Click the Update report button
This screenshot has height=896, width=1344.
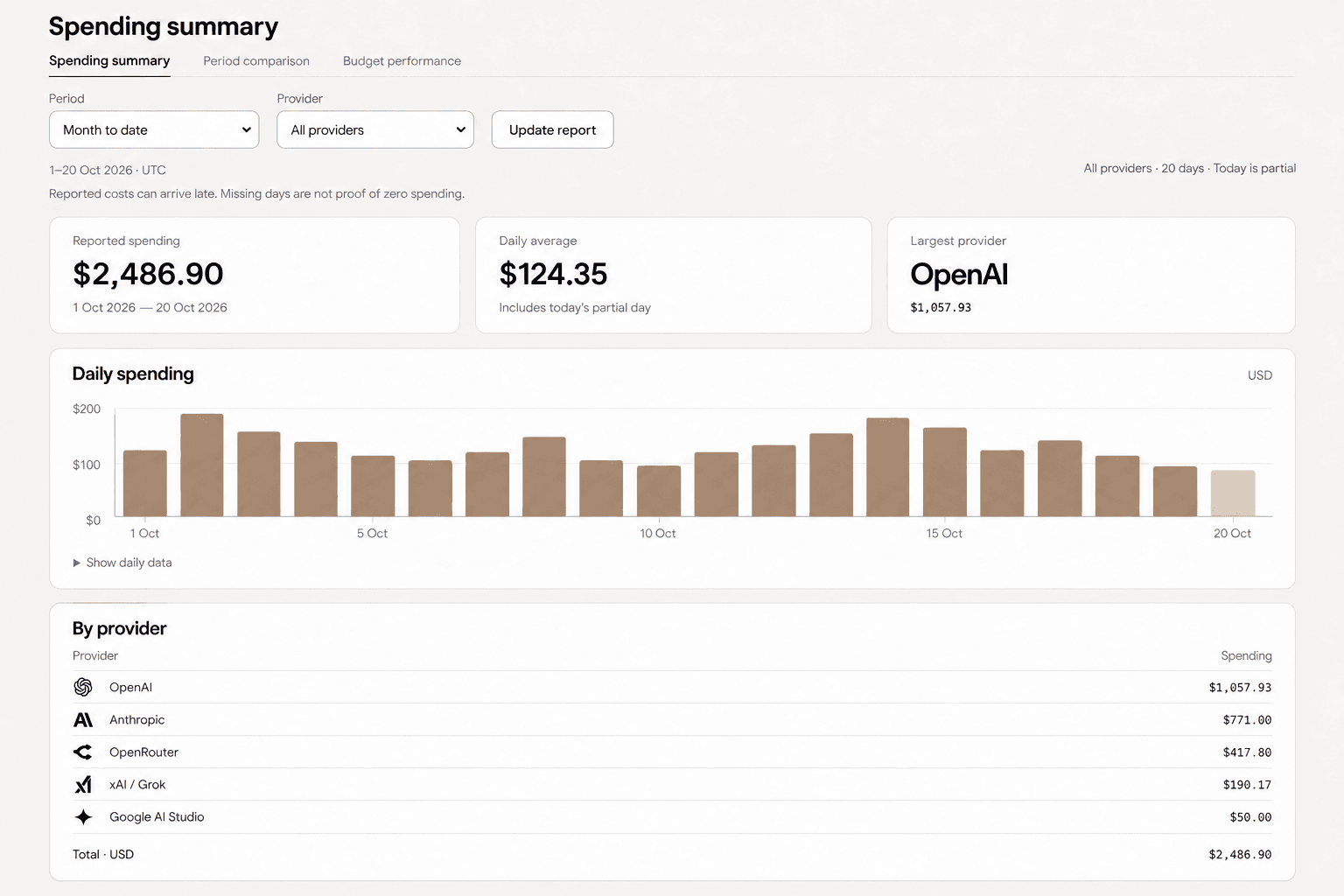click(552, 129)
